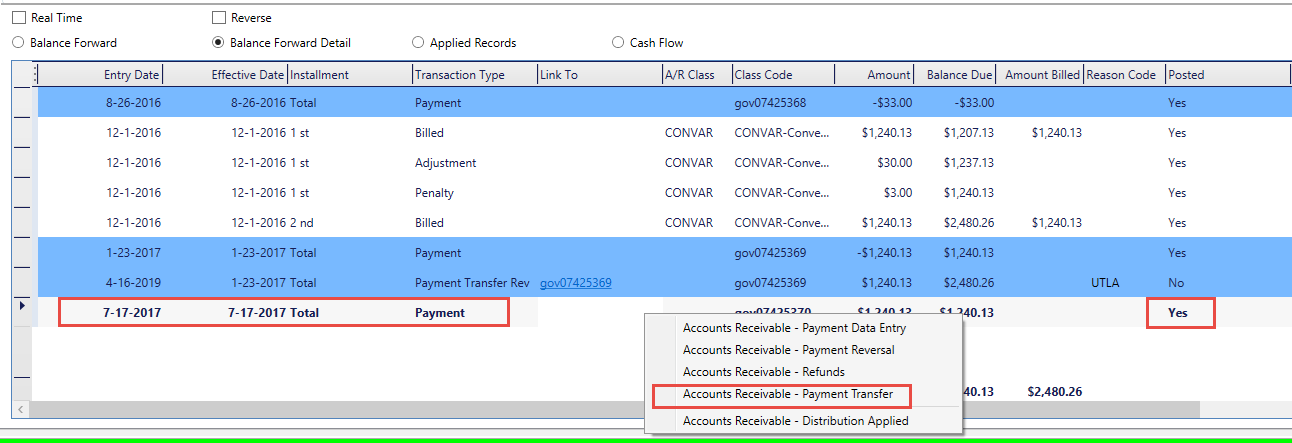Click the current-row arrow indicator beside 7-17-2017
The width and height of the screenshot is (1292, 443).
point(23,305)
